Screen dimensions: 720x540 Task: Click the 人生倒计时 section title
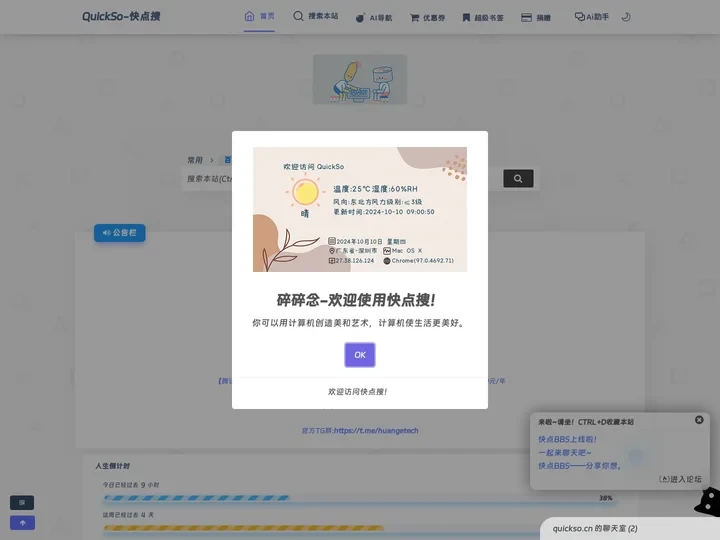[112, 466]
